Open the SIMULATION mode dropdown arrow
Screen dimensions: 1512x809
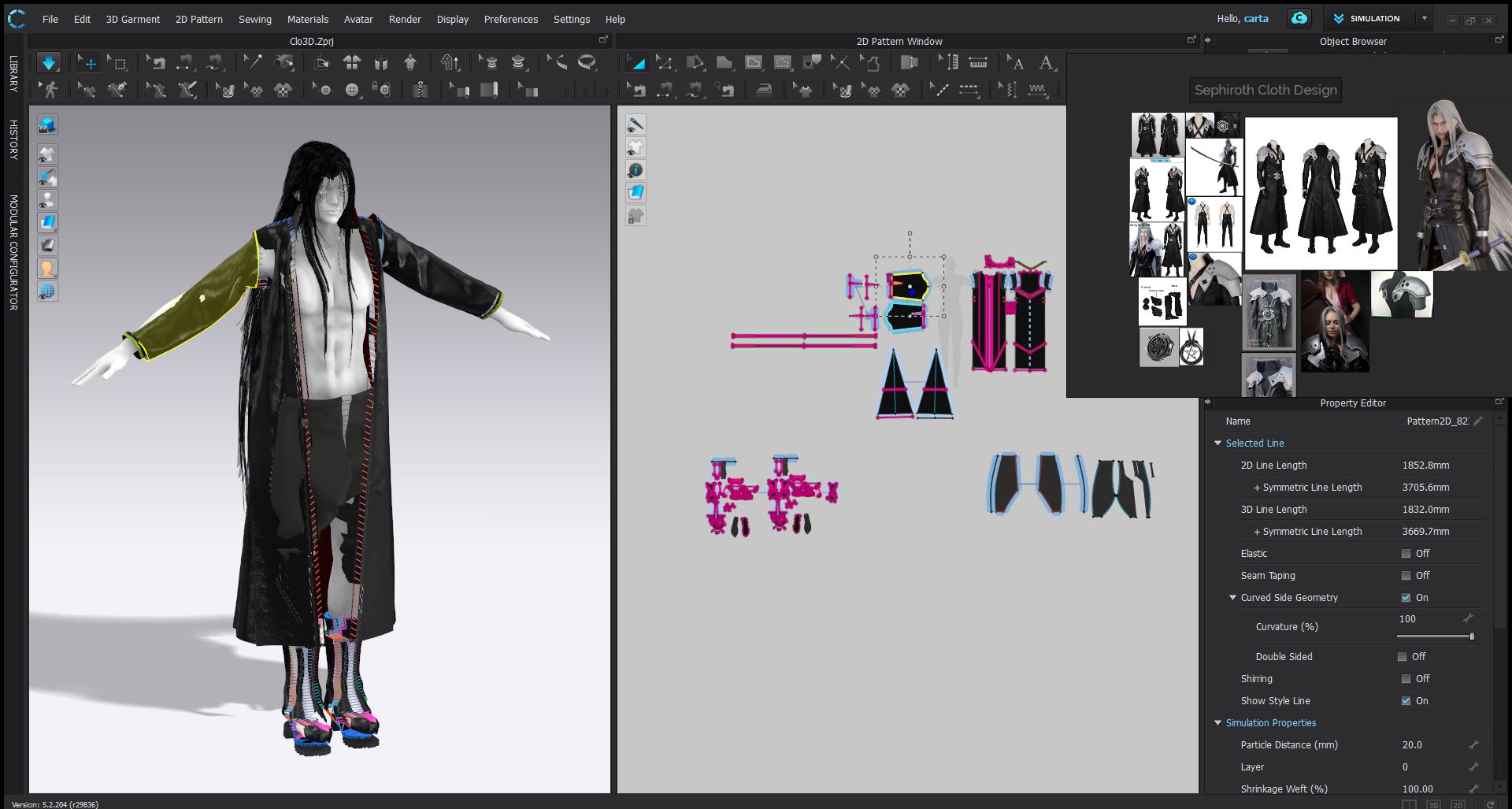click(x=1425, y=18)
